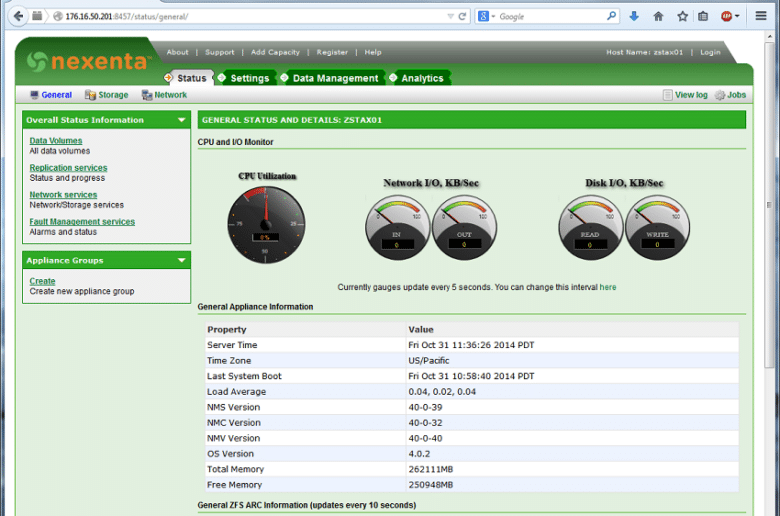This screenshot has height=516, width=780.
Task: Select the Network submenu item
Action: [x=171, y=95]
